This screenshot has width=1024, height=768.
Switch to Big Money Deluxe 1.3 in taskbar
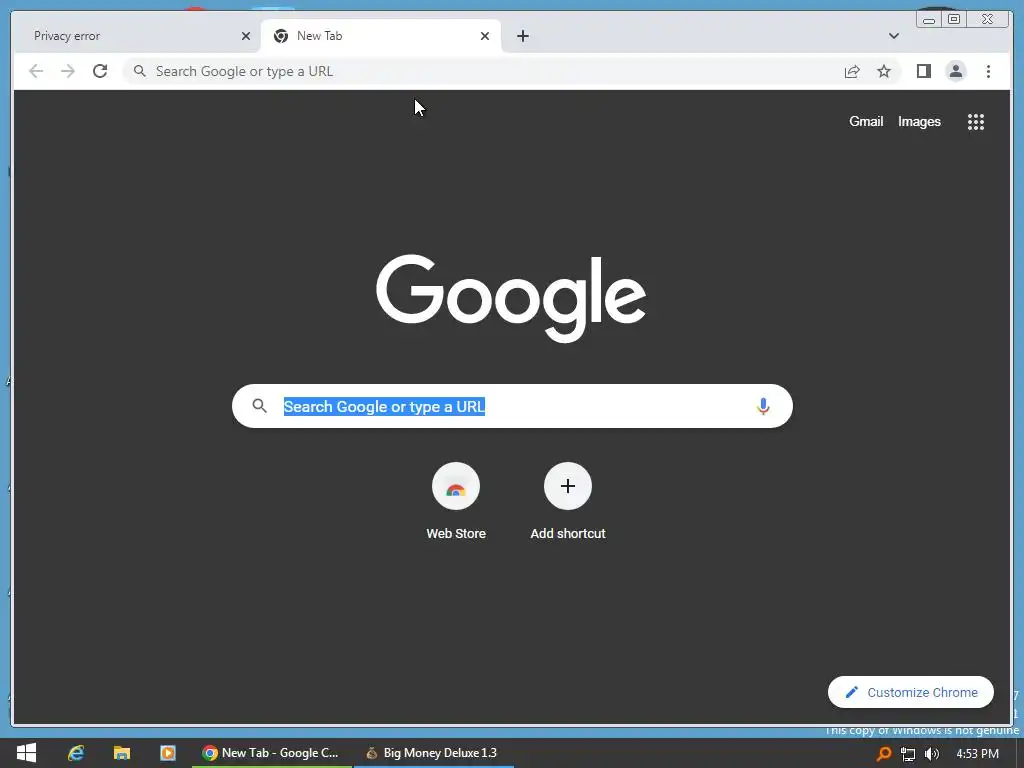[434, 753]
